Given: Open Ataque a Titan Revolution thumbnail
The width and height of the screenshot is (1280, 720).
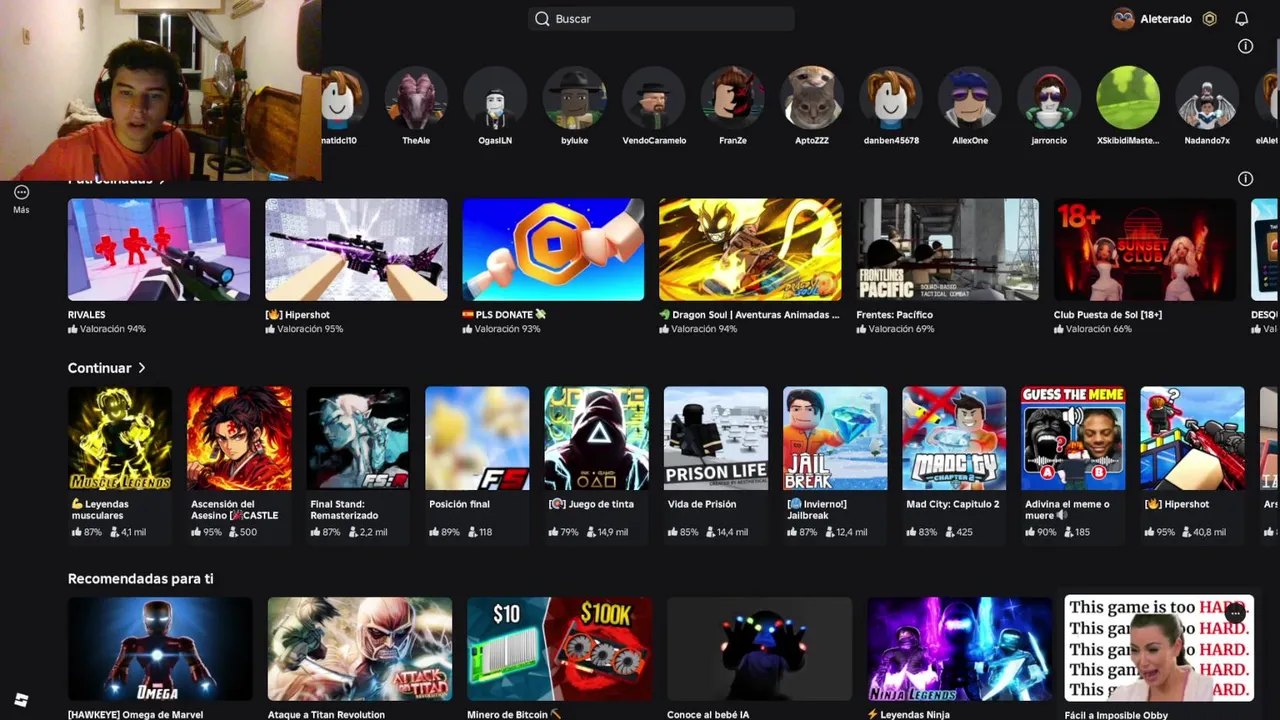Looking at the screenshot, I should pos(360,649).
